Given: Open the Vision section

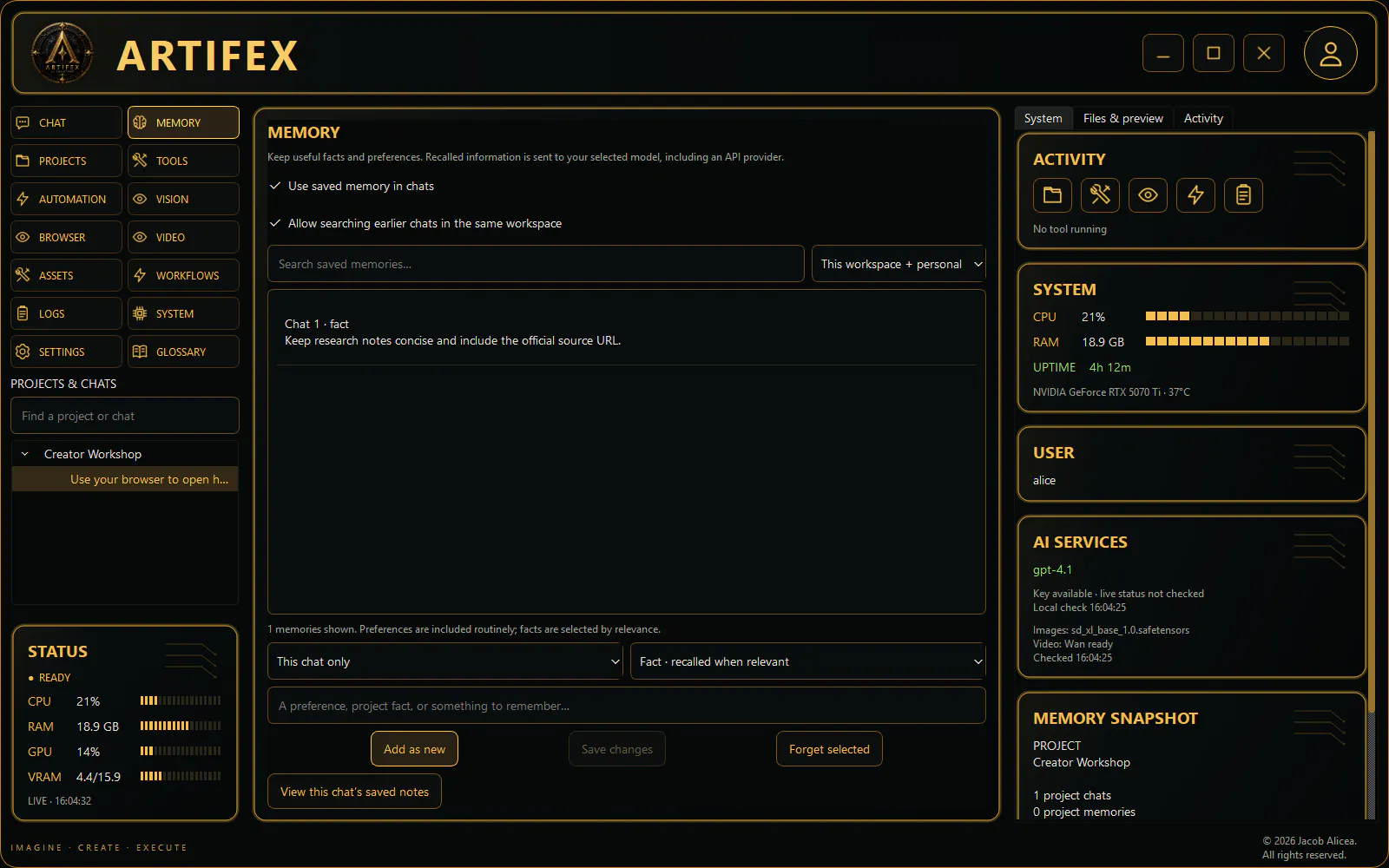Looking at the screenshot, I should tap(183, 199).
